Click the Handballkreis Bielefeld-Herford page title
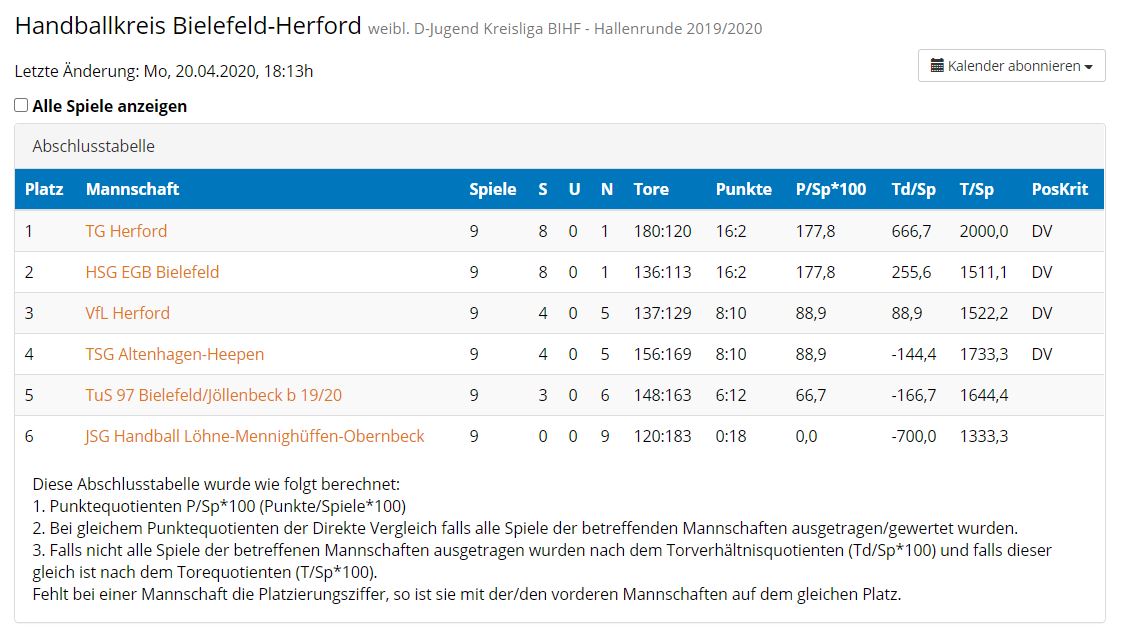The width and height of the screenshot is (1142, 637). tap(188, 25)
